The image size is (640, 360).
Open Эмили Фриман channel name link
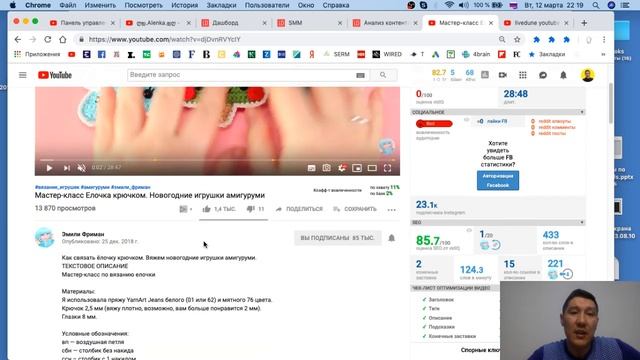(x=83, y=234)
